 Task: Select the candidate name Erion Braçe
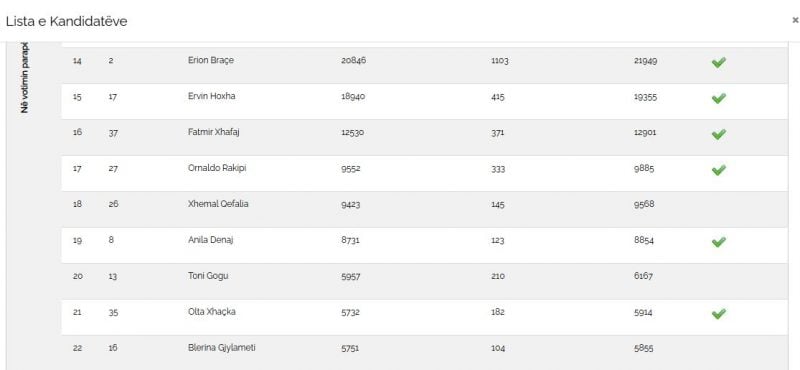pos(211,60)
